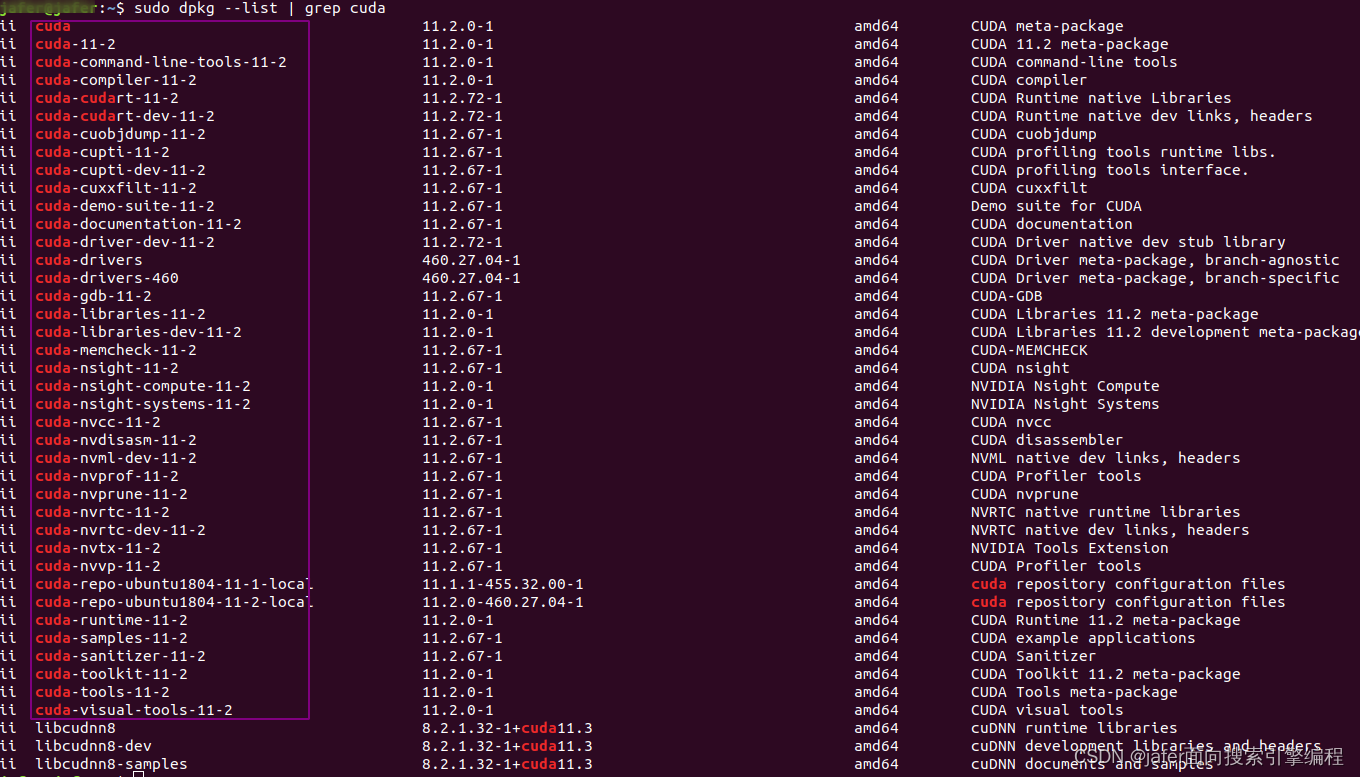Click package 'cuda-nvprune-11-2'
Image resolution: width=1360 pixels, height=777 pixels.
[111, 494]
